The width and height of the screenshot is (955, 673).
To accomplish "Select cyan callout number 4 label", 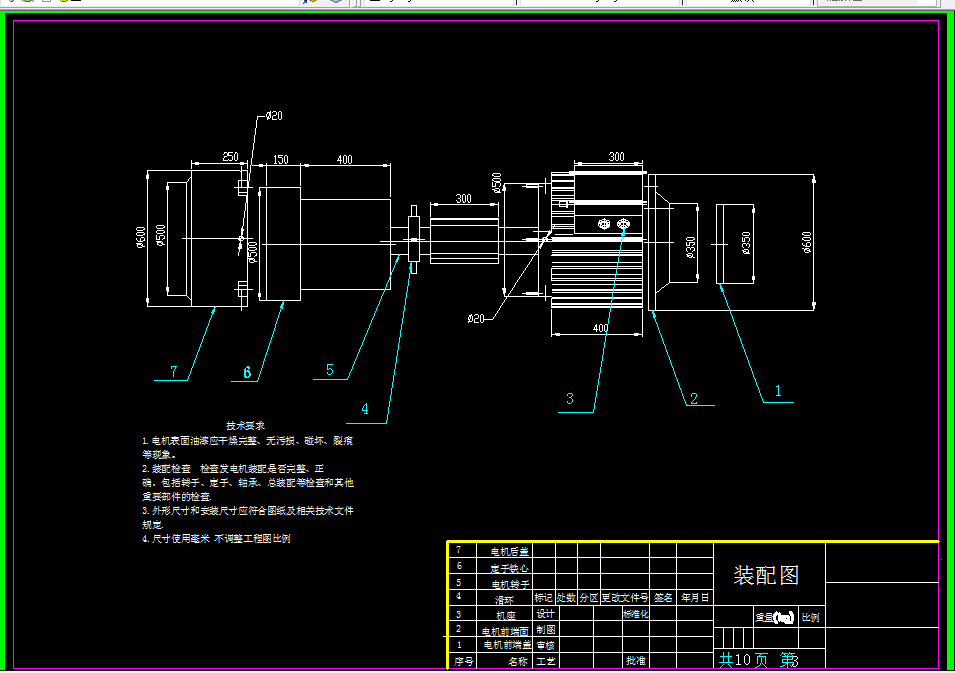I will coord(365,409).
